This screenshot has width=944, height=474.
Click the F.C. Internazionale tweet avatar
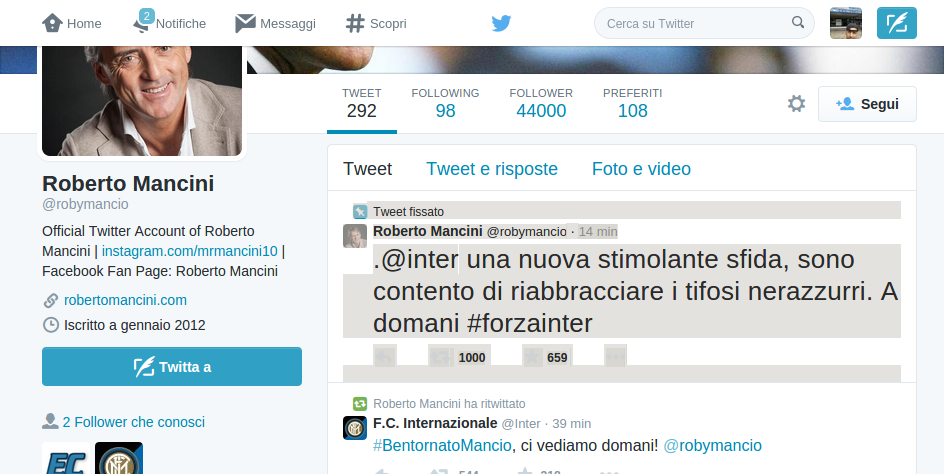pyautogui.click(x=355, y=428)
